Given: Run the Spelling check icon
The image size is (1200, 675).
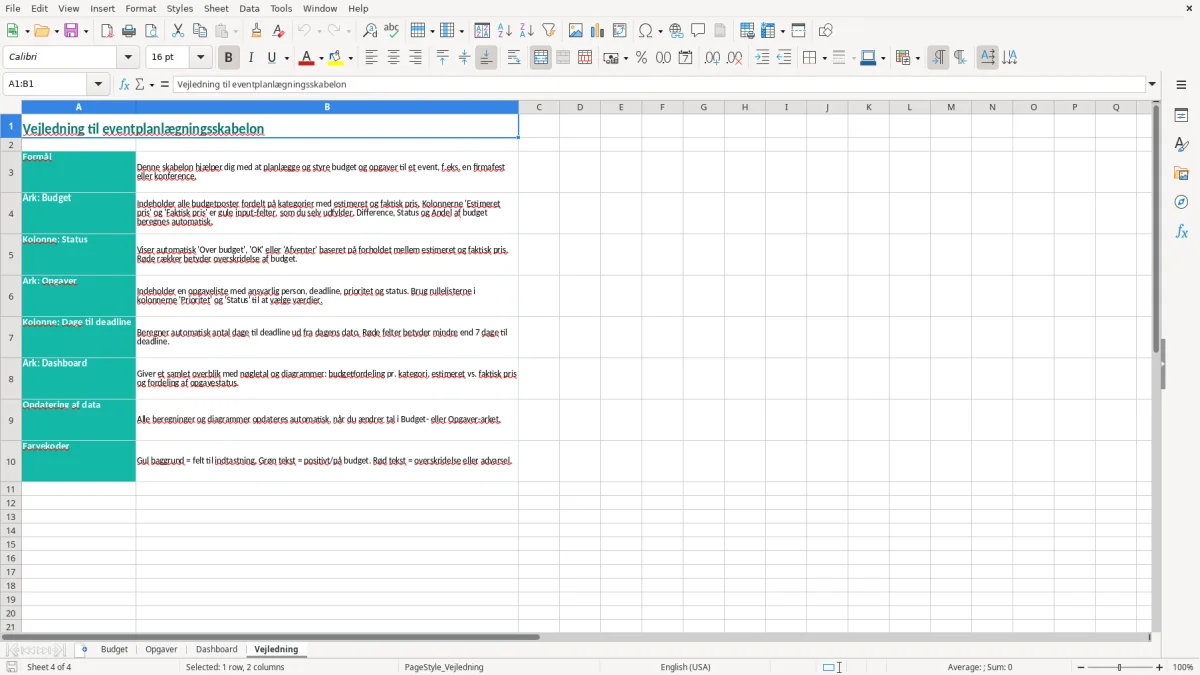Looking at the screenshot, I should 392,31.
